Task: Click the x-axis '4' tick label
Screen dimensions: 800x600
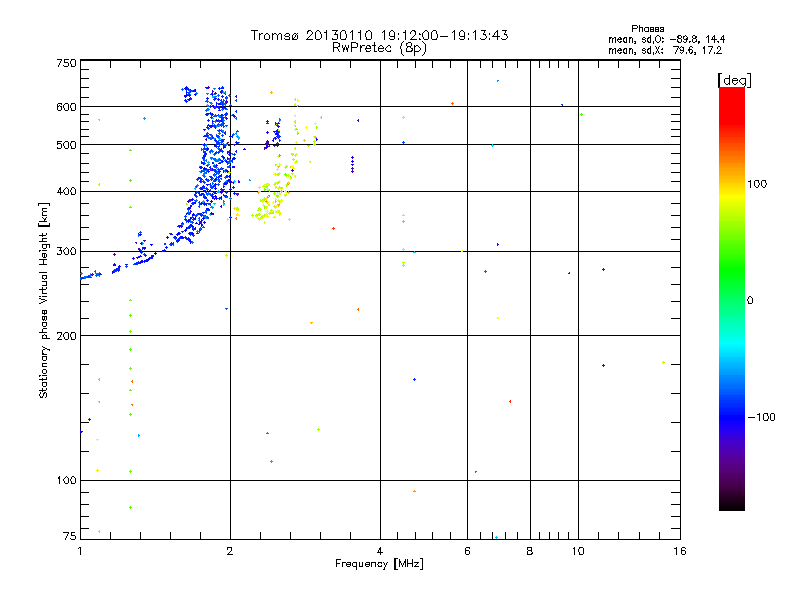Action: [x=380, y=551]
